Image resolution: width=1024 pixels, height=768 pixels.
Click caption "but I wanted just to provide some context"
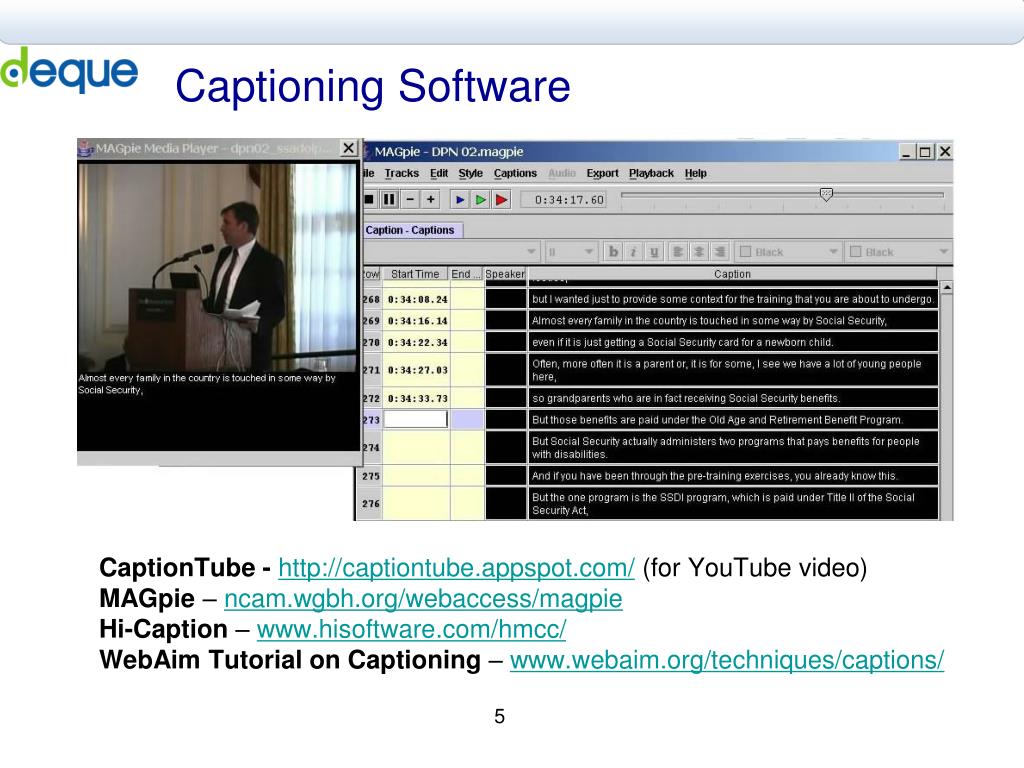pos(733,299)
